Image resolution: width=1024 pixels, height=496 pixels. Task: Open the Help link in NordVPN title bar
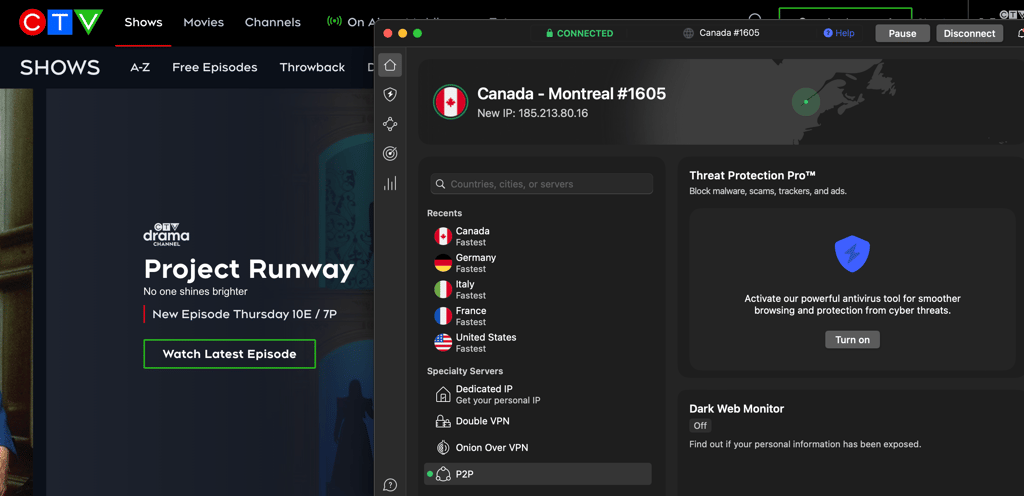839,33
